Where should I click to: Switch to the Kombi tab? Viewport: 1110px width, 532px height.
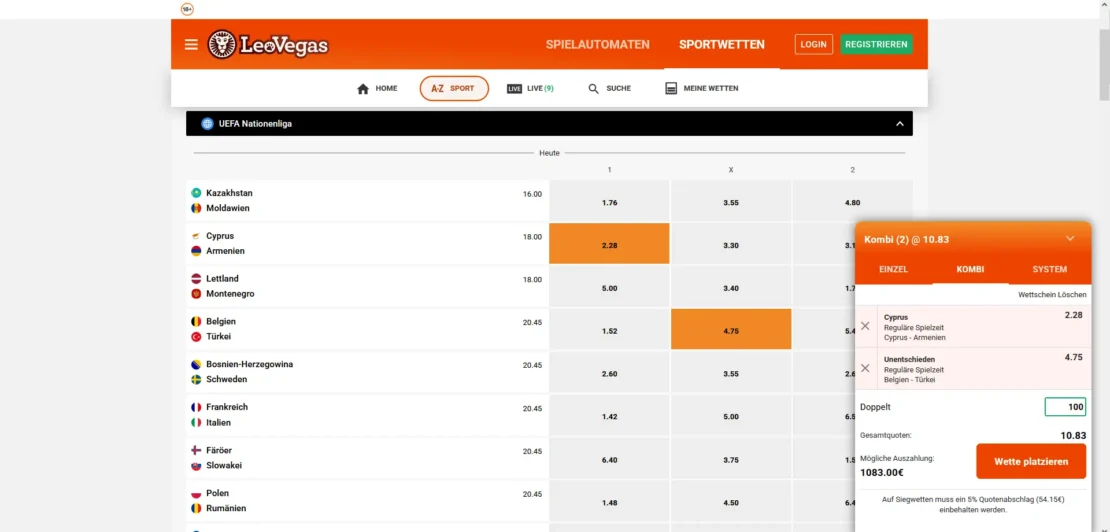point(970,270)
